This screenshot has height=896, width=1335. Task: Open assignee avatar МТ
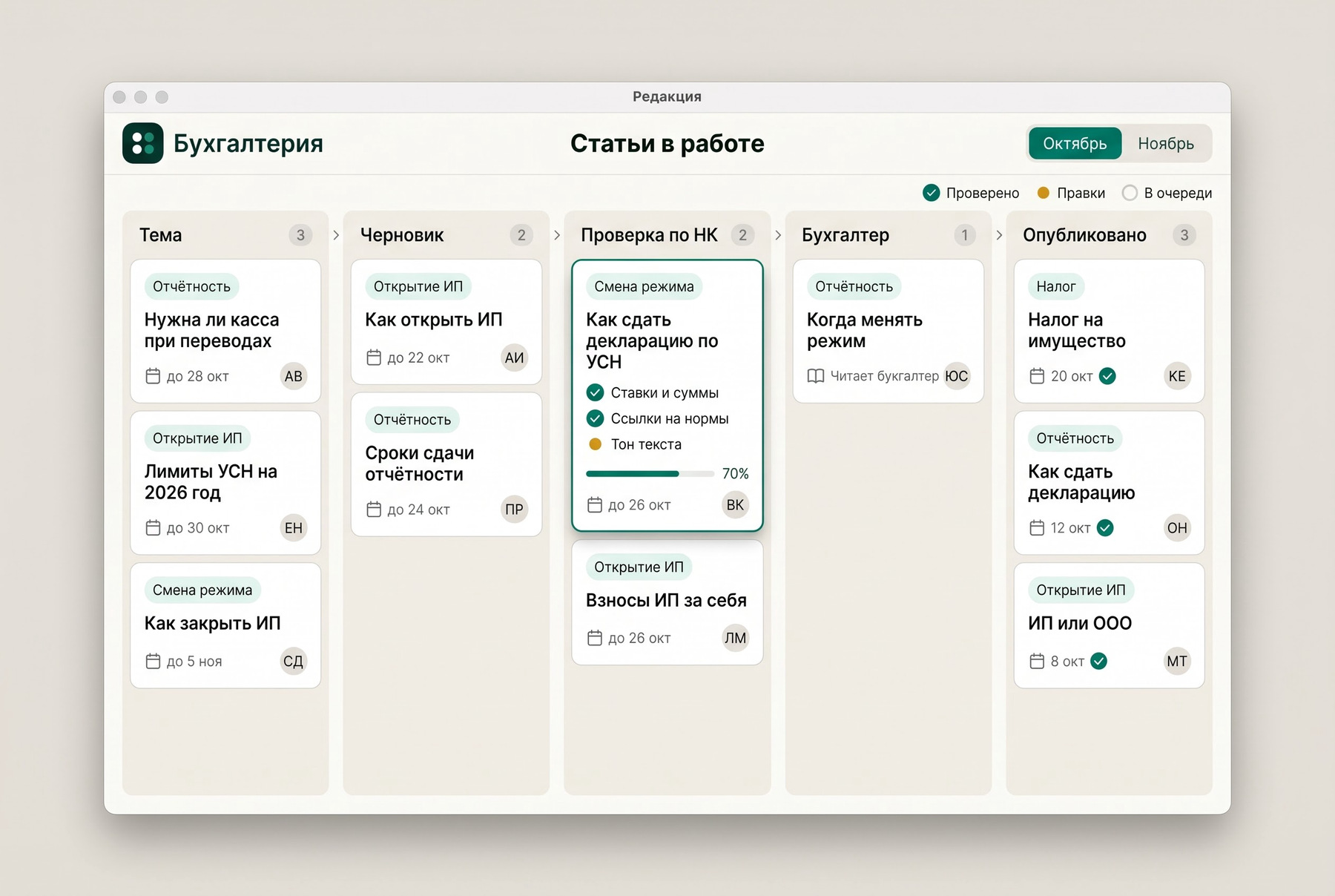point(1177,661)
